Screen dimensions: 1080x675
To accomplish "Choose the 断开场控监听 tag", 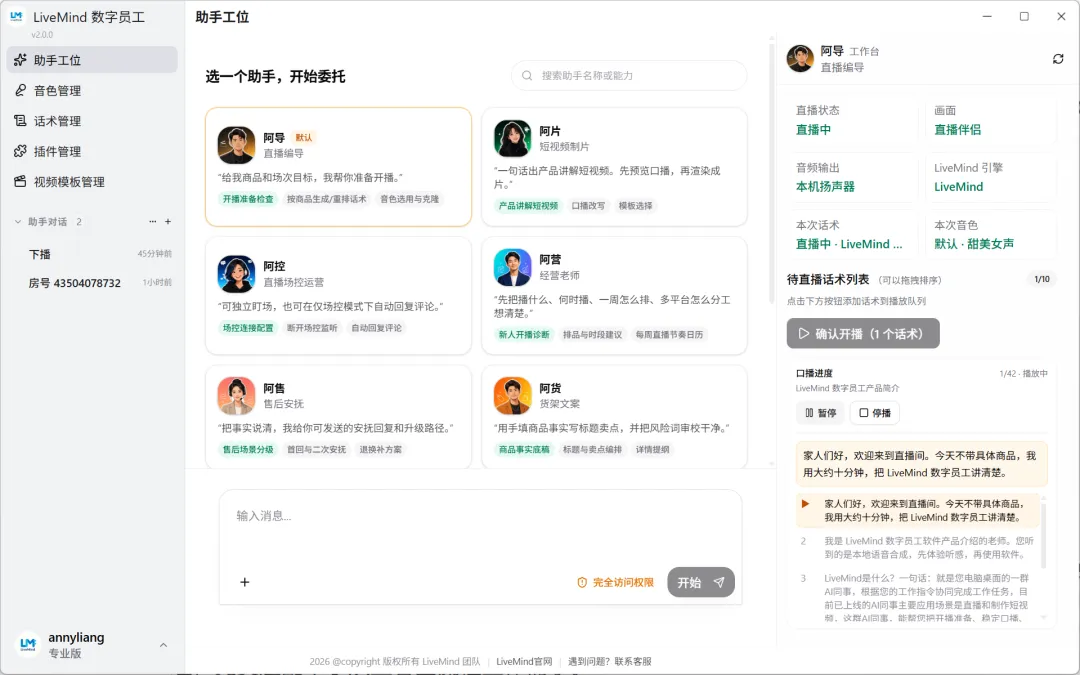I will tap(312, 328).
